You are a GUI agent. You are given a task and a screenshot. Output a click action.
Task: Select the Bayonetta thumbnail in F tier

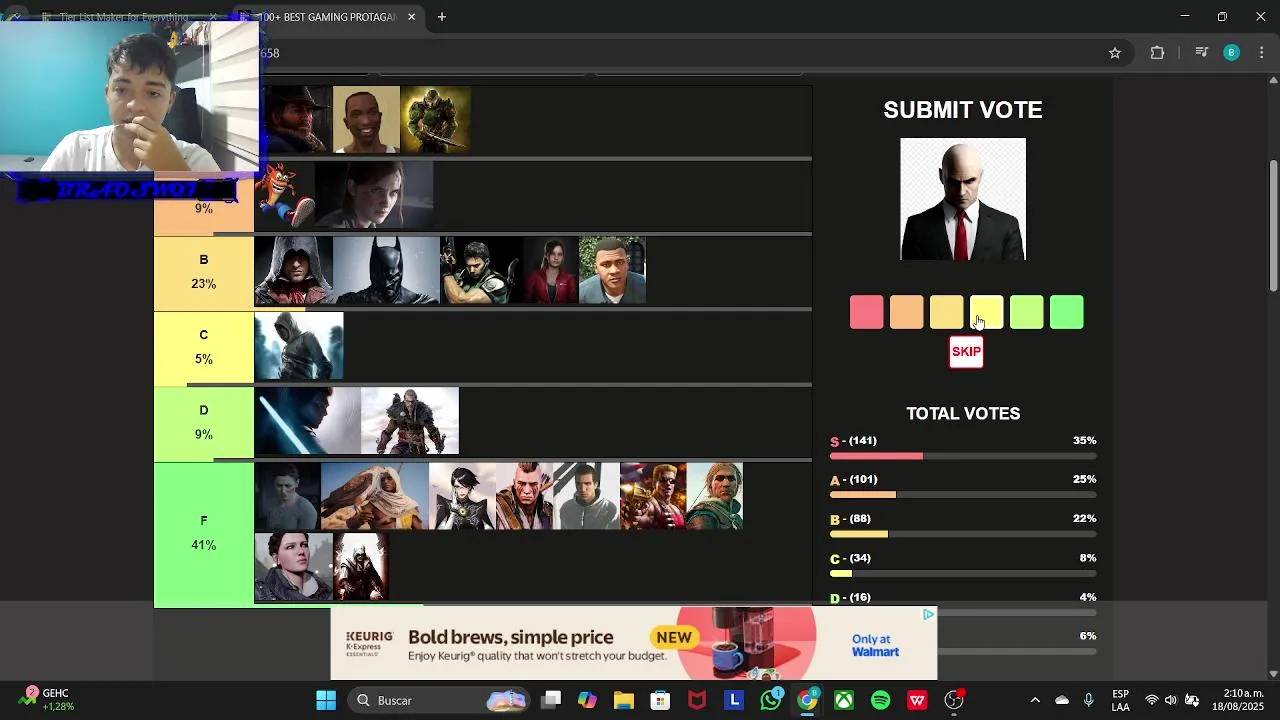(x=462, y=496)
